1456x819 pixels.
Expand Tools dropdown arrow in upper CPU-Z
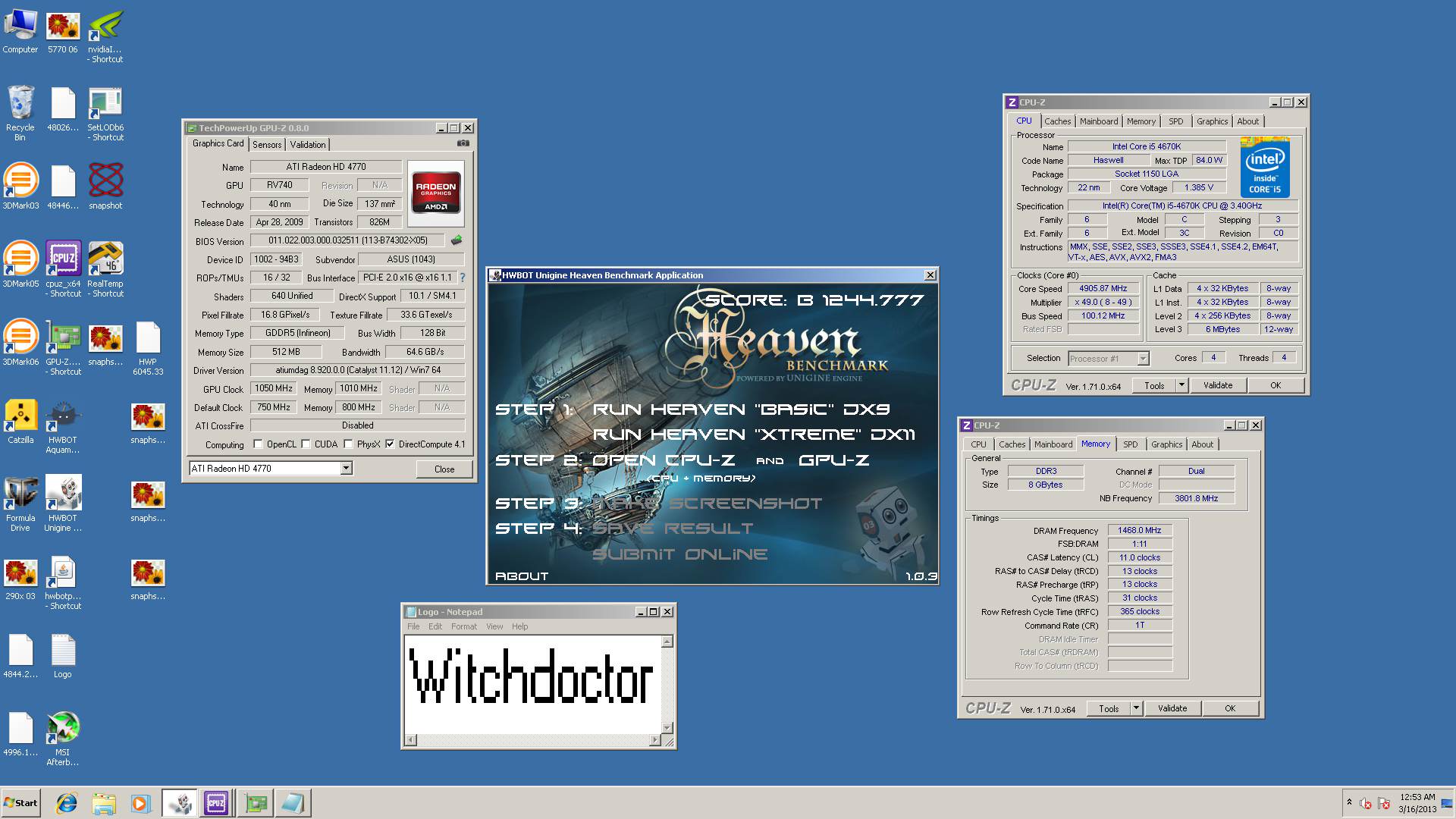click(x=1181, y=385)
